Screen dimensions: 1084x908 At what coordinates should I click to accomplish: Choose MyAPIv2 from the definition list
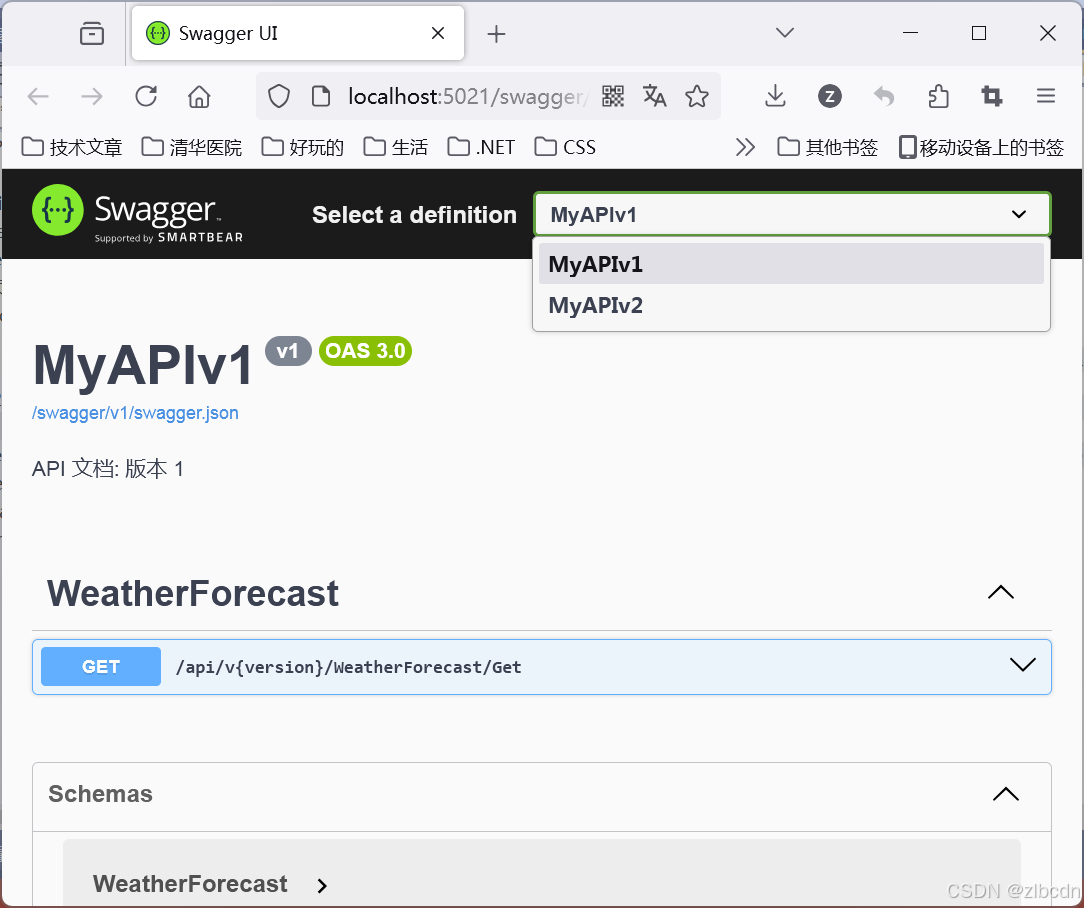pyautogui.click(x=792, y=305)
